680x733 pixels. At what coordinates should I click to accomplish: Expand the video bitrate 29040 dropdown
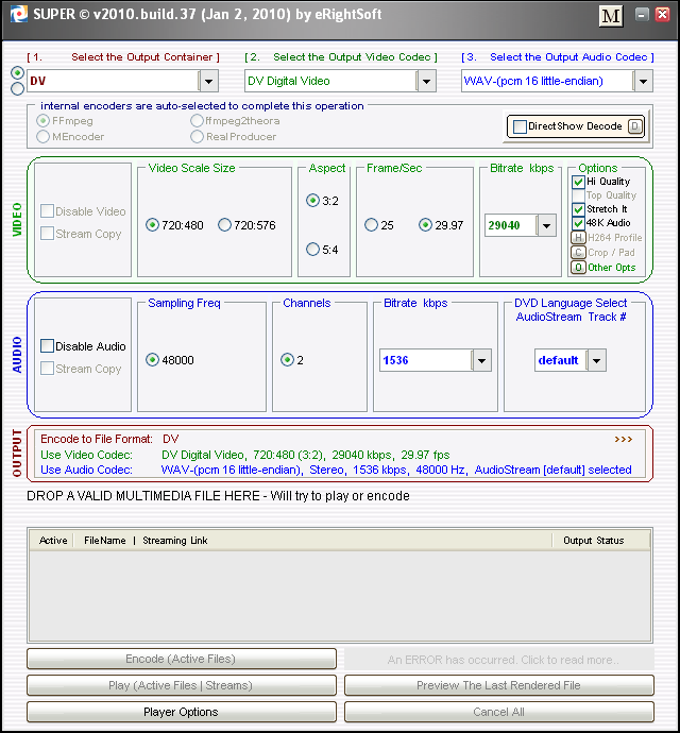pyautogui.click(x=546, y=226)
